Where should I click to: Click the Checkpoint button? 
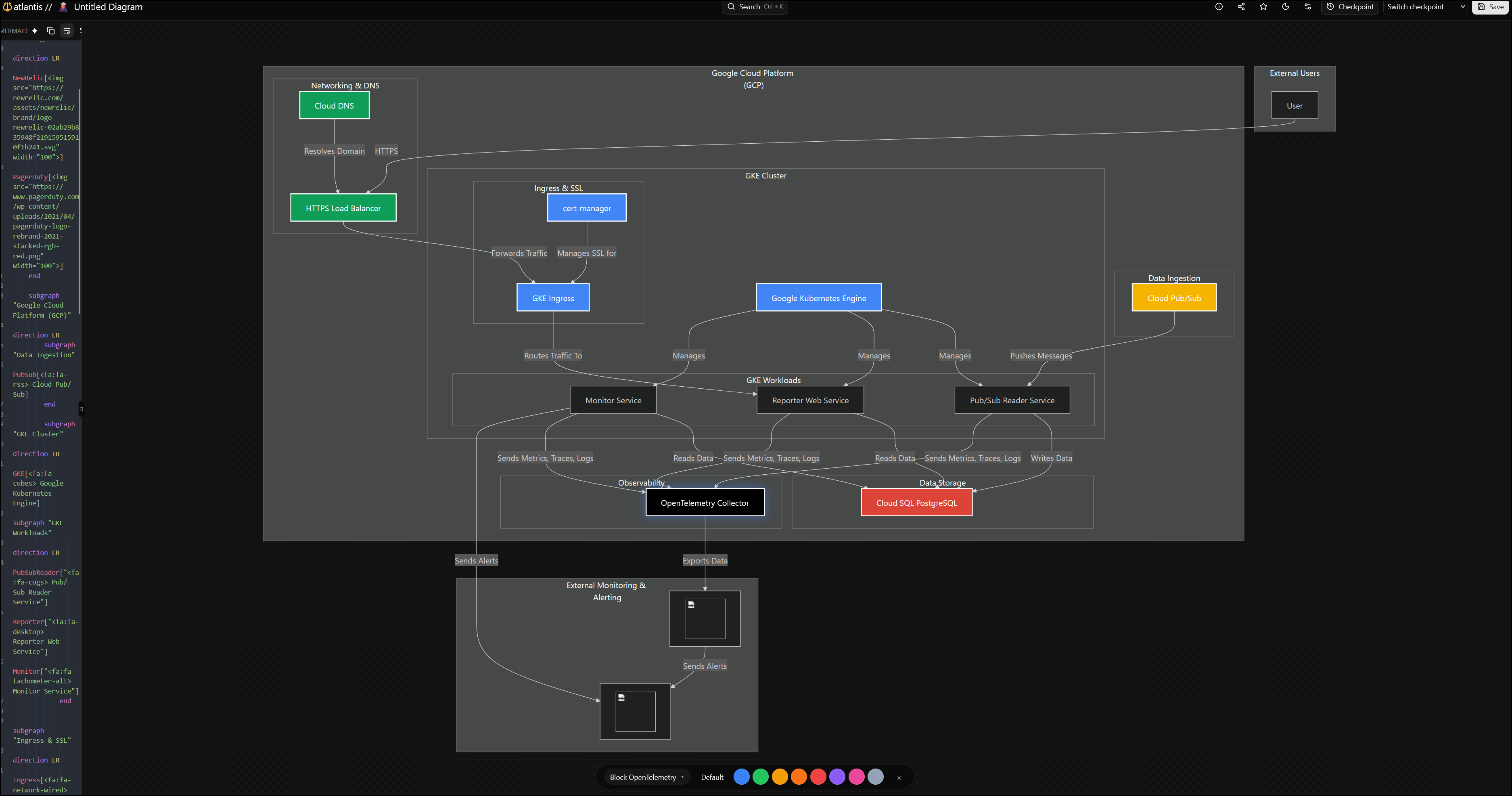coord(1350,7)
